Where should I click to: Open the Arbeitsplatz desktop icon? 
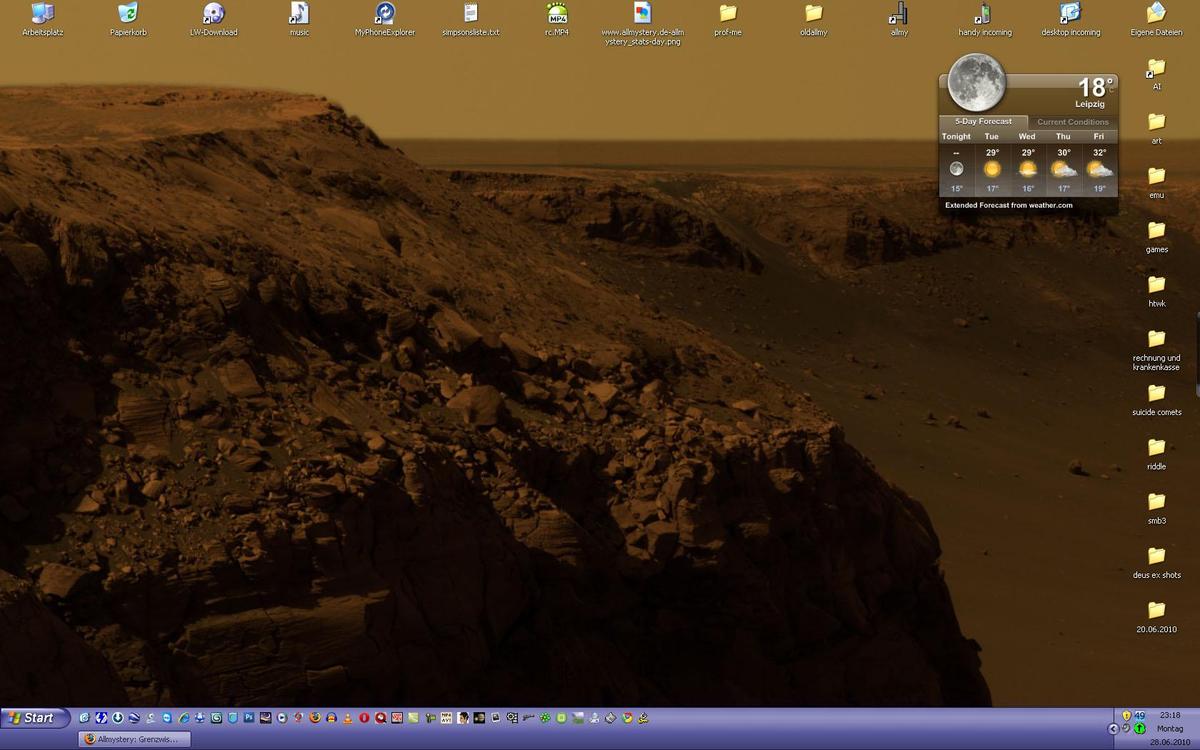[42, 14]
